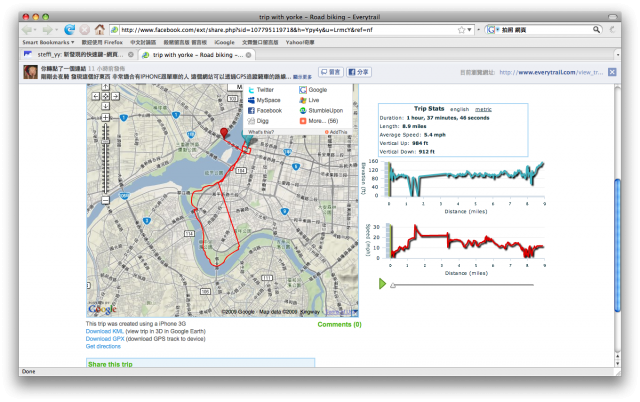Open the back history dropdown arrow

click(x=35, y=30)
